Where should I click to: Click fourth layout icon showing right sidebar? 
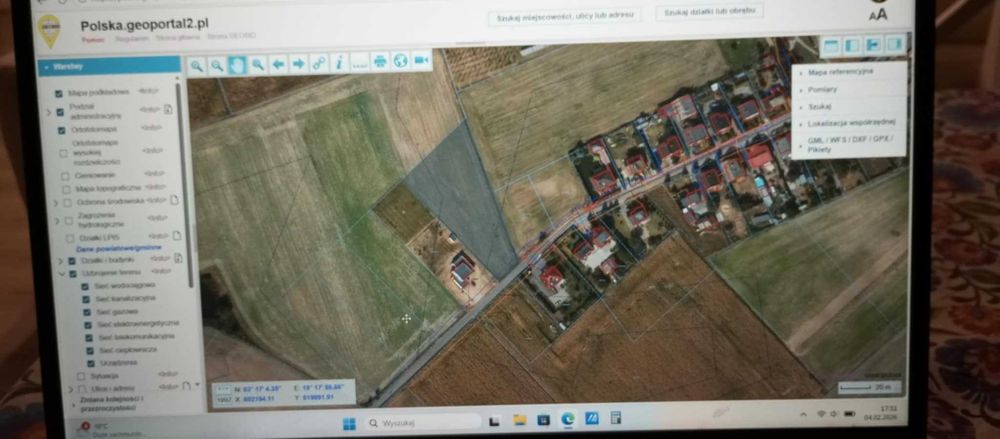click(x=895, y=44)
